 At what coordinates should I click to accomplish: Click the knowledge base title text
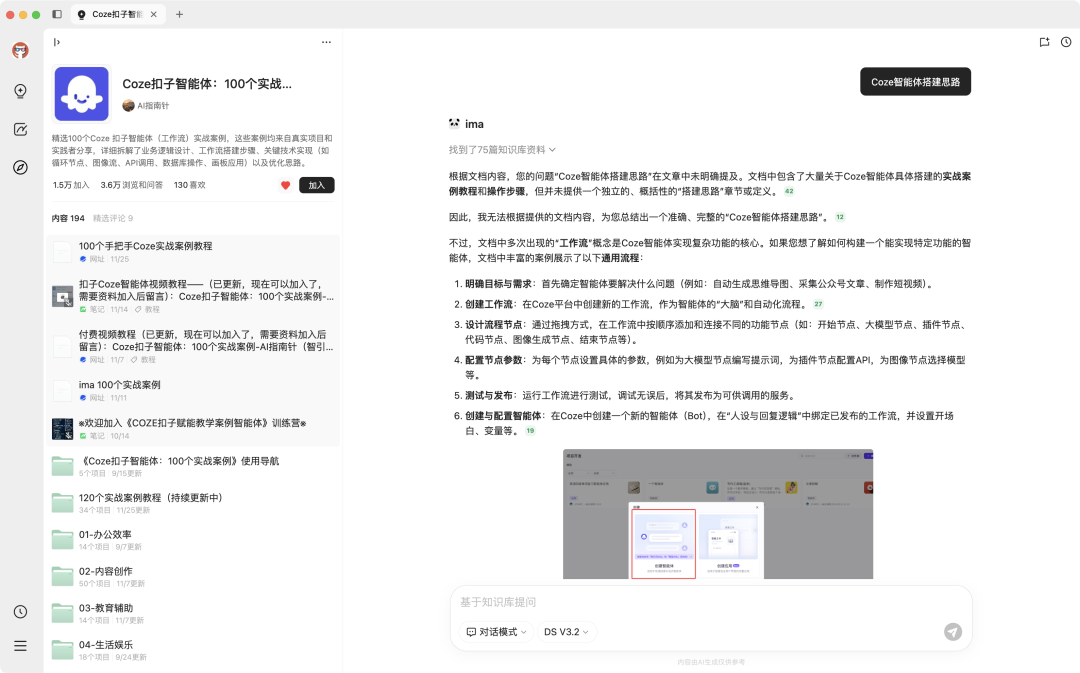tap(207, 84)
